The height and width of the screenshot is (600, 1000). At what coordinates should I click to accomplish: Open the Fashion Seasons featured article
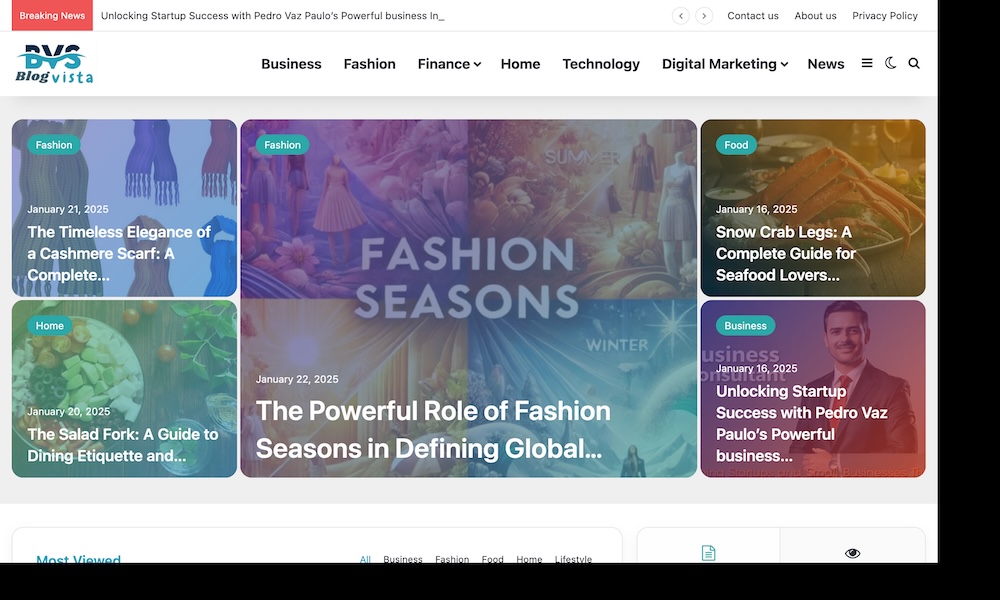tap(433, 430)
